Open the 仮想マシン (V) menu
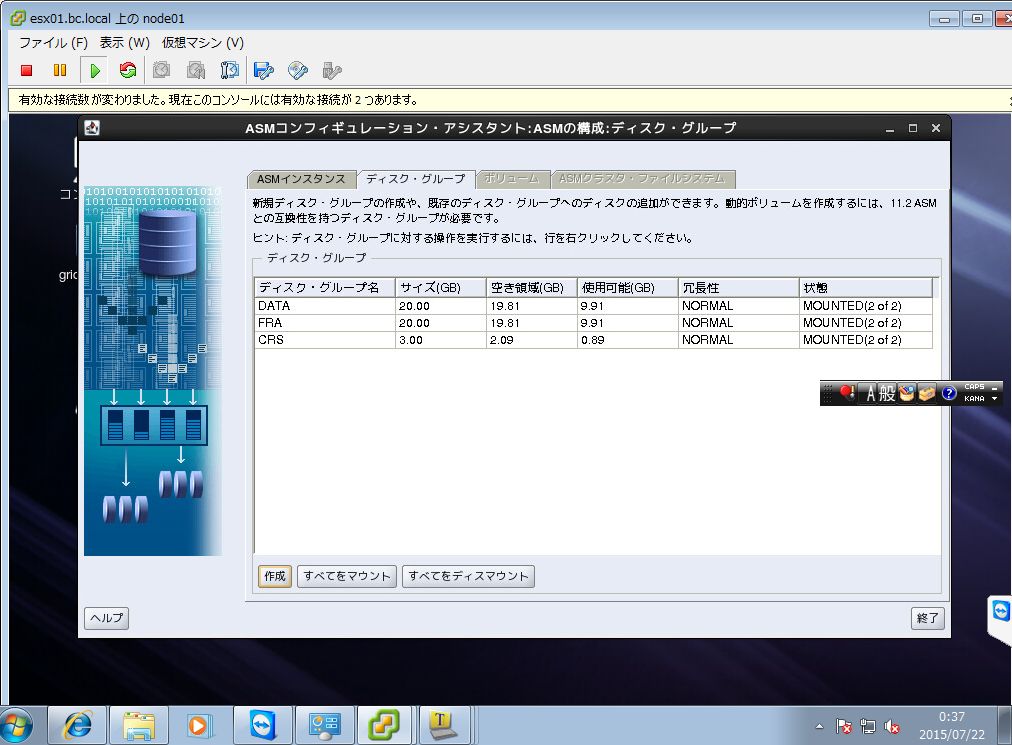The image size is (1012, 745). tap(203, 43)
